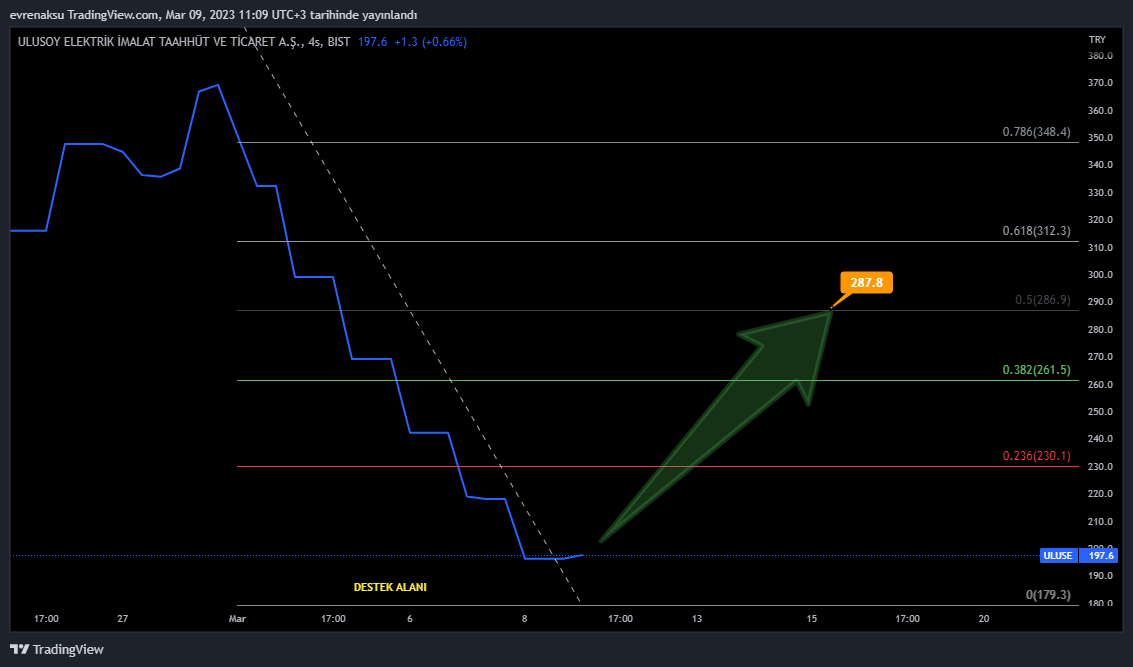Click the 360.0 price axis value
Screen dimensions: 1133x667
pos(1100,111)
